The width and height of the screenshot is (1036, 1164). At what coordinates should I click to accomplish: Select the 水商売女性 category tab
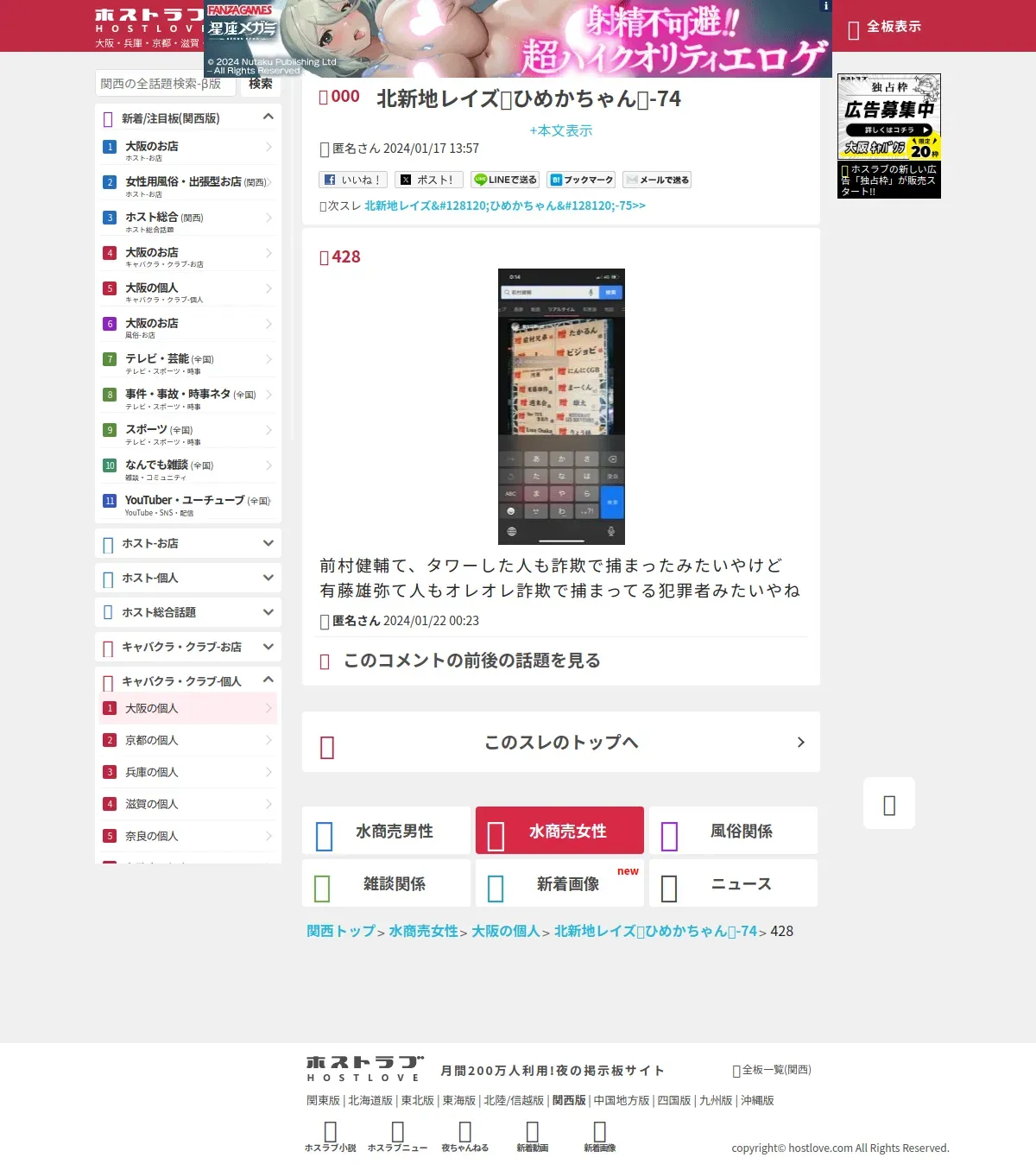[x=559, y=831]
